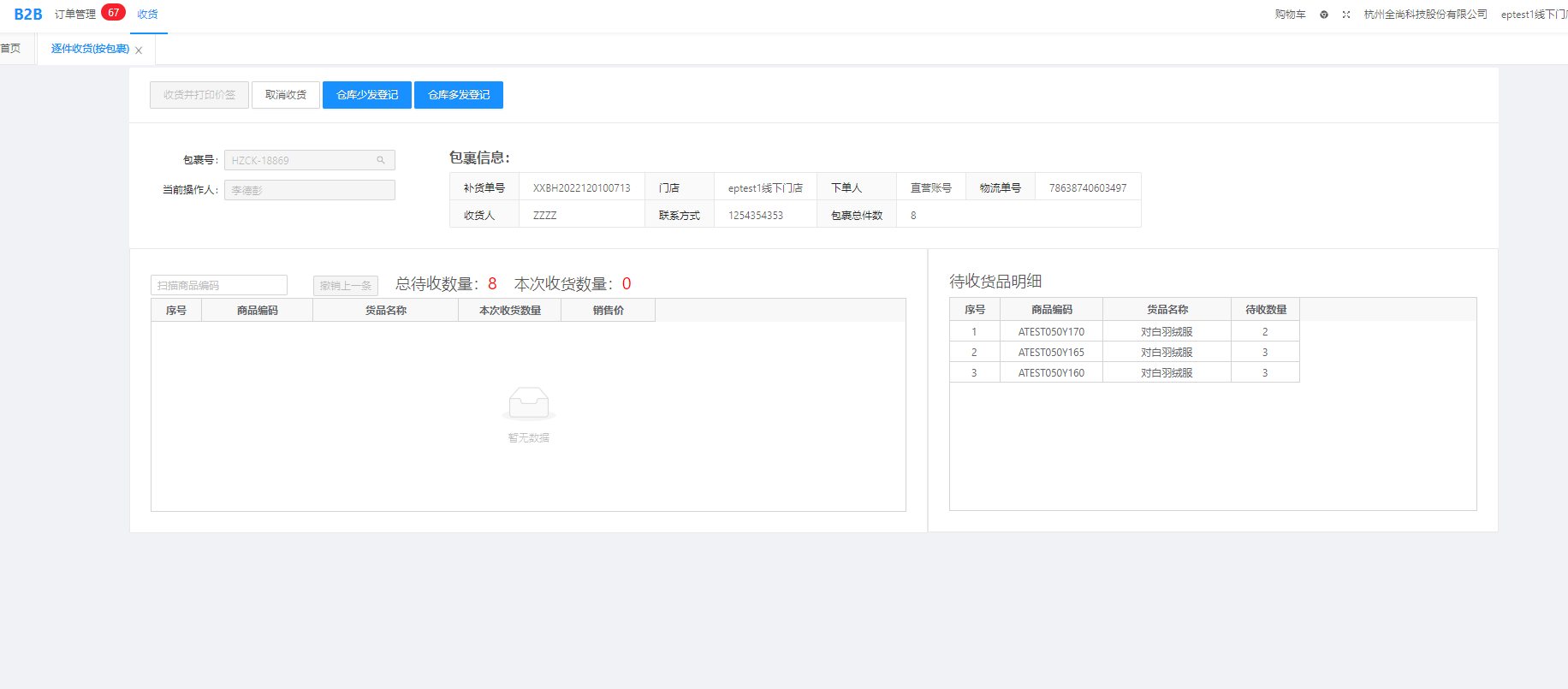Image resolution: width=1568 pixels, height=689 pixels.
Task: Open the eptest1线下门店 user dropdown
Action: point(1534,15)
